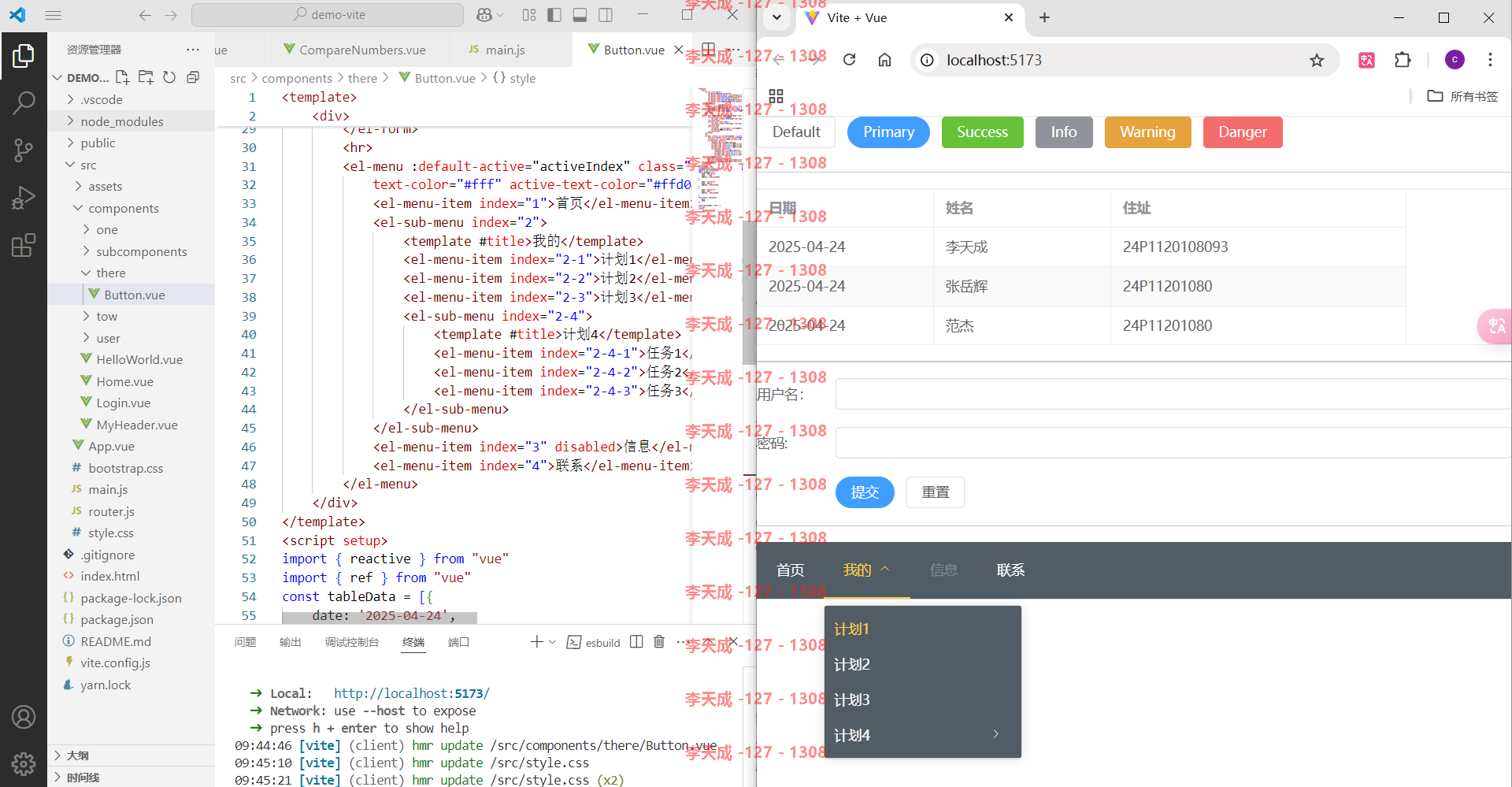This screenshot has height=787, width=1512.
Task: Open the Accounts icon in activity bar
Action: click(x=24, y=717)
